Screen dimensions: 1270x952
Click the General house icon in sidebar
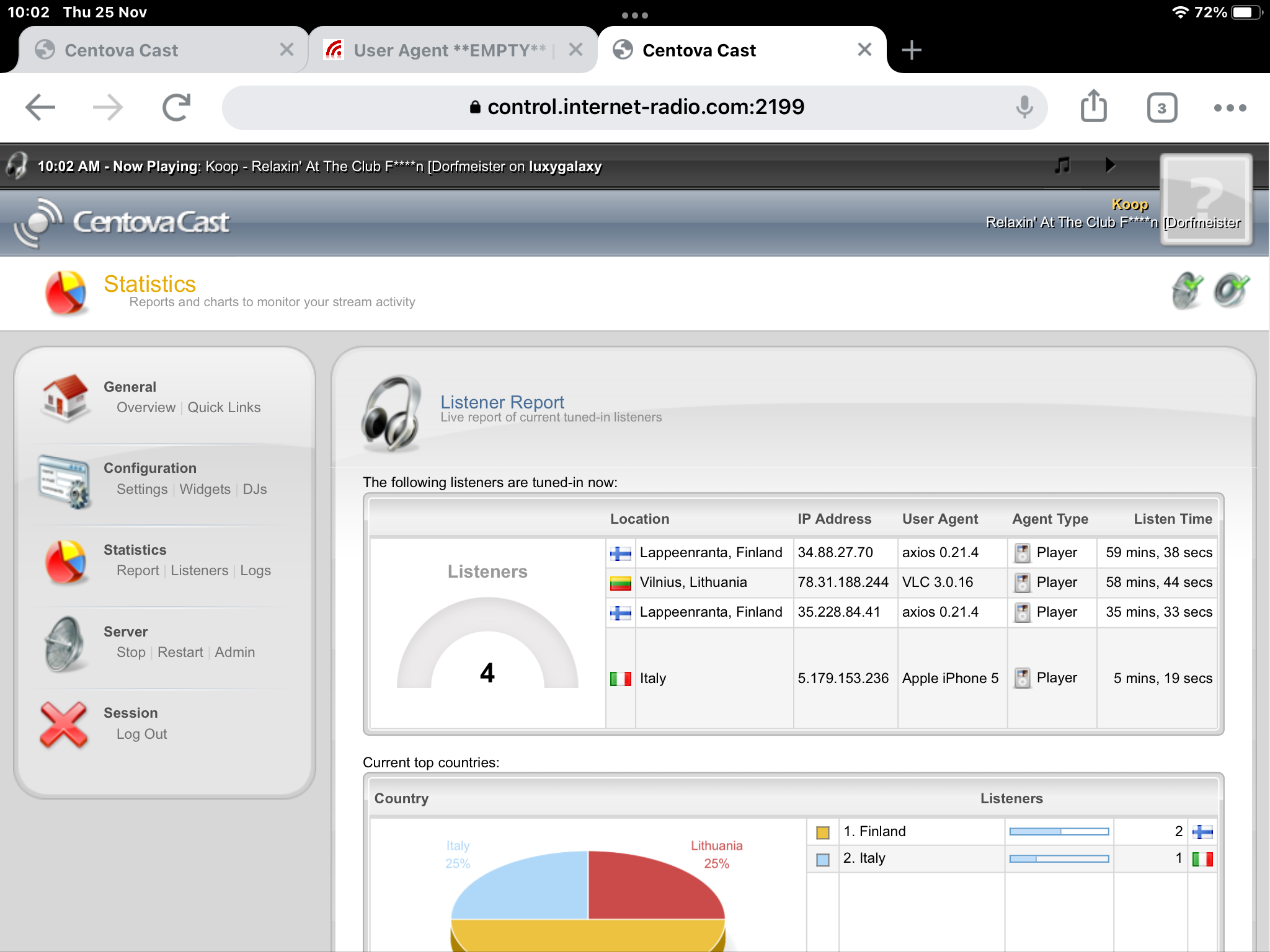click(65, 397)
